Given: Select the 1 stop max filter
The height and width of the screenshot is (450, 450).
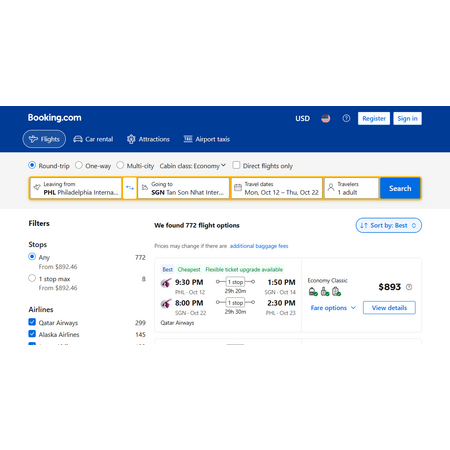Looking at the screenshot, I should 32,278.
